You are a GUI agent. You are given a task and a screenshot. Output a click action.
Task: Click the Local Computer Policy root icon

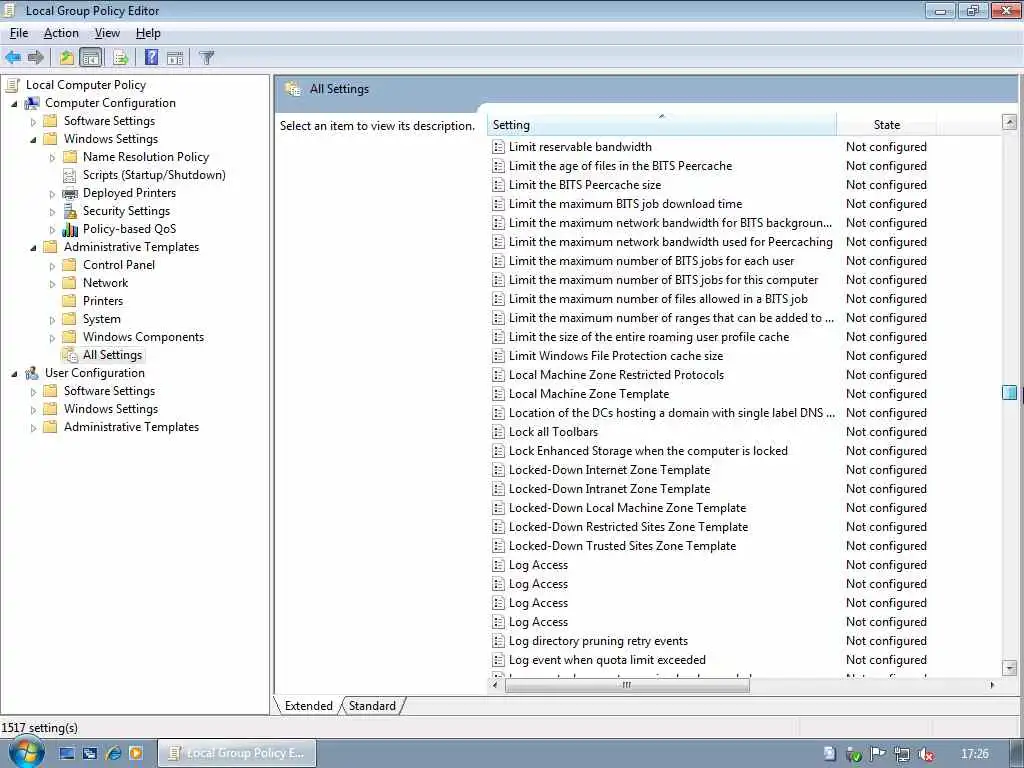(12, 85)
